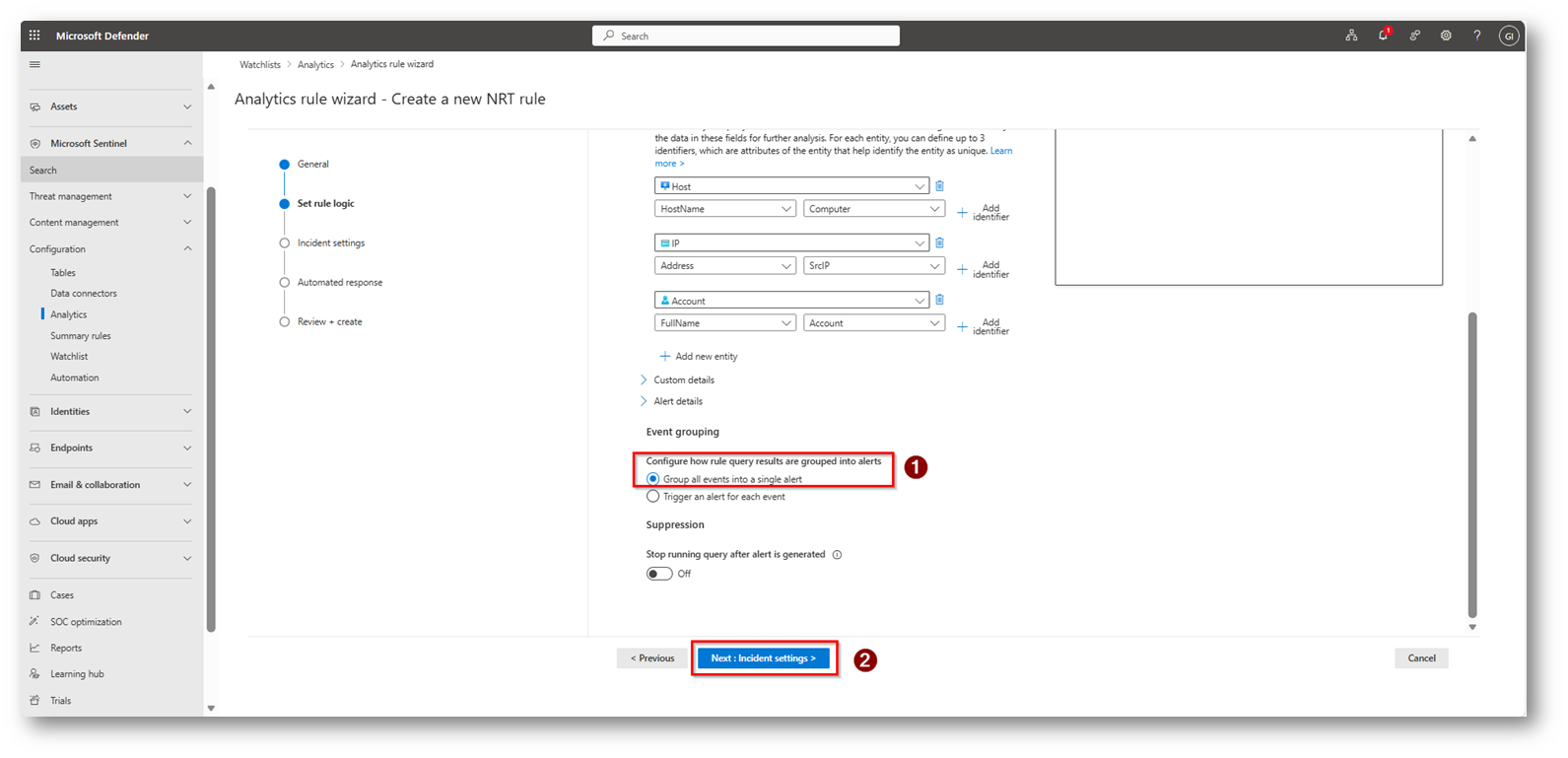Open Watchlist in the sidebar
1568x758 pixels.
(x=69, y=357)
